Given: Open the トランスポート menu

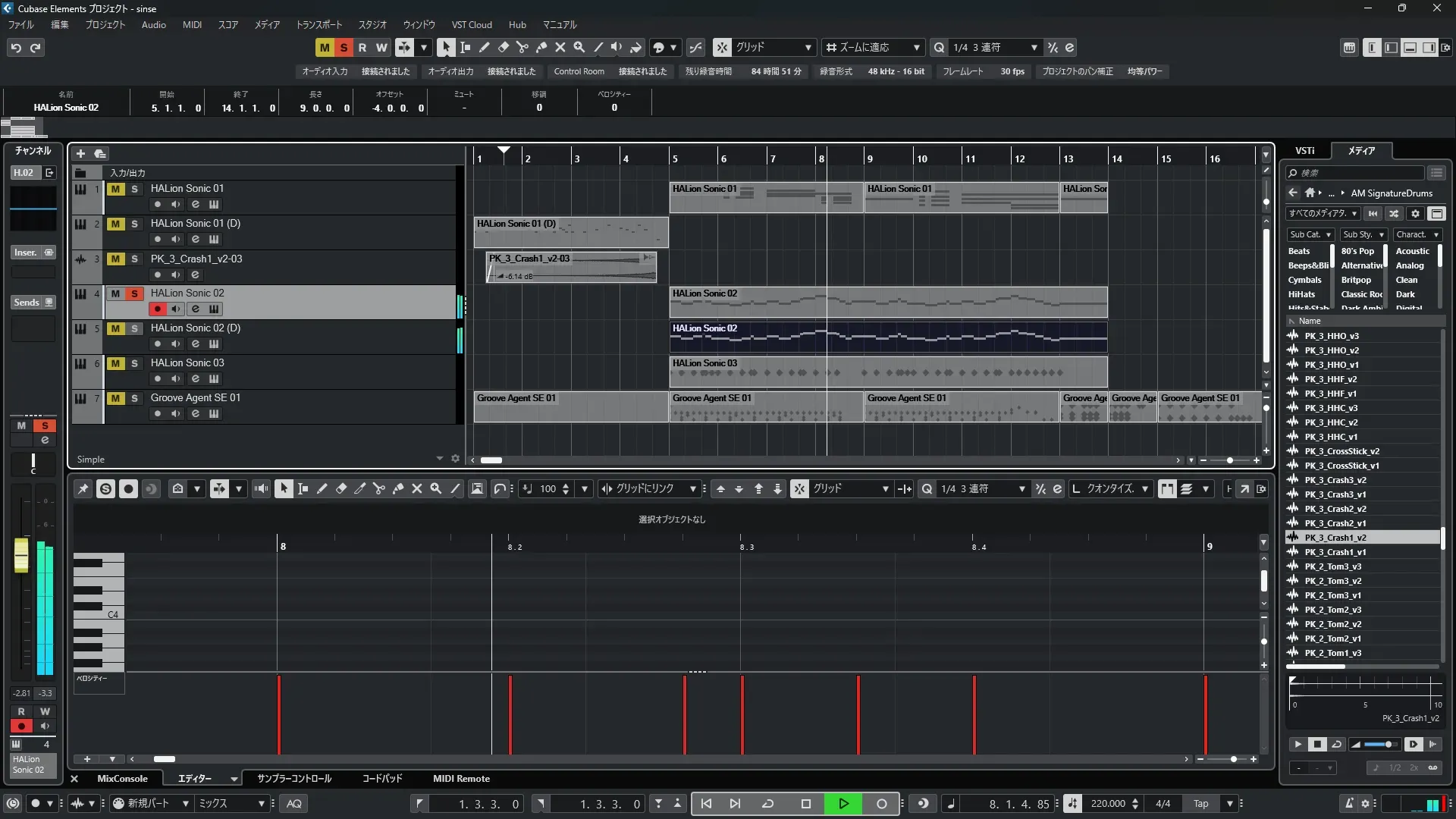Looking at the screenshot, I should [318, 25].
